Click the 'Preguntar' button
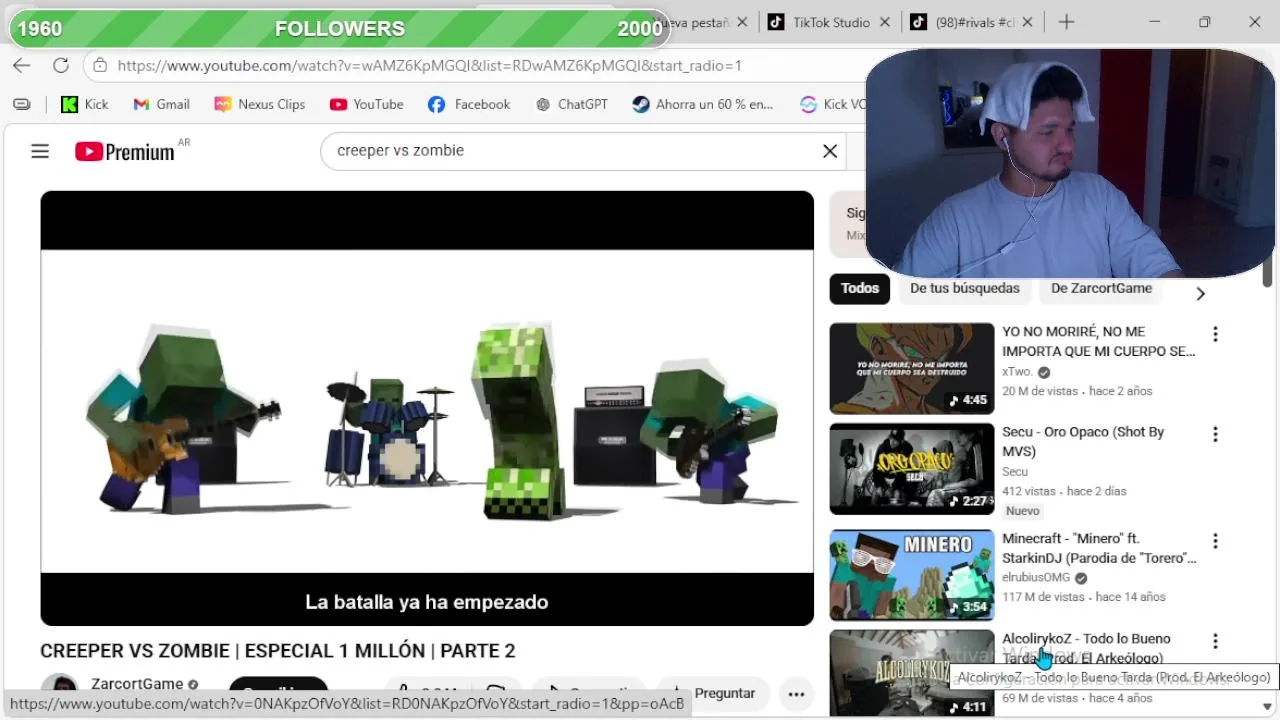 coord(712,694)
